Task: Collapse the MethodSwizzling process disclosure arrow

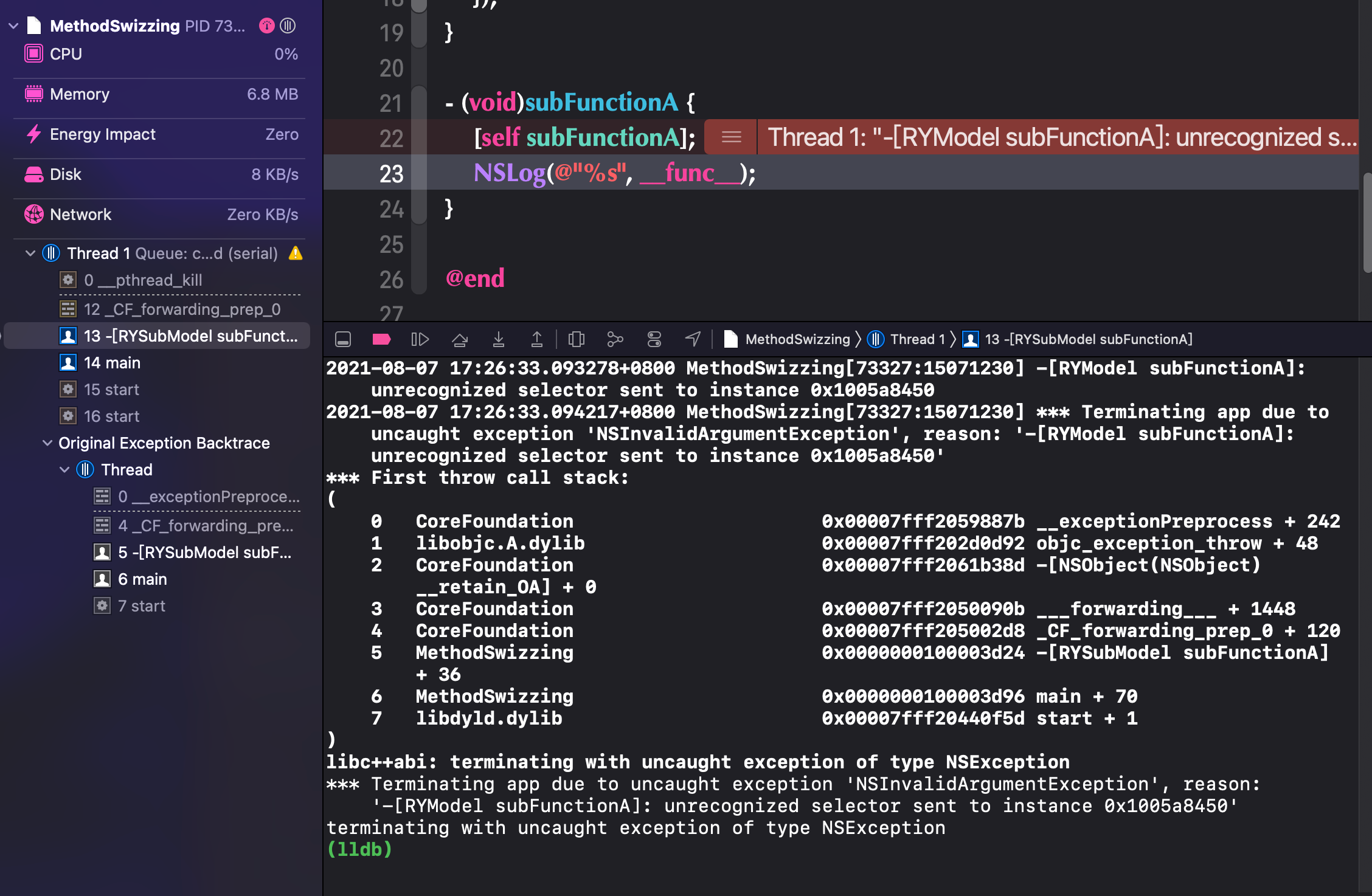Action: point(13,26)
